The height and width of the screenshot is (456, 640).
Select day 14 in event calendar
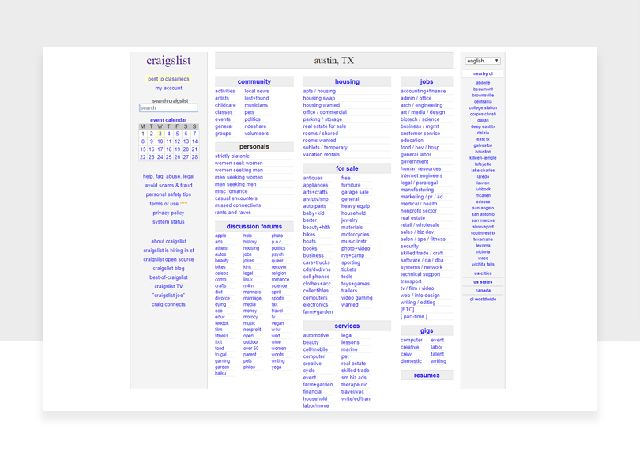point(195,141)
